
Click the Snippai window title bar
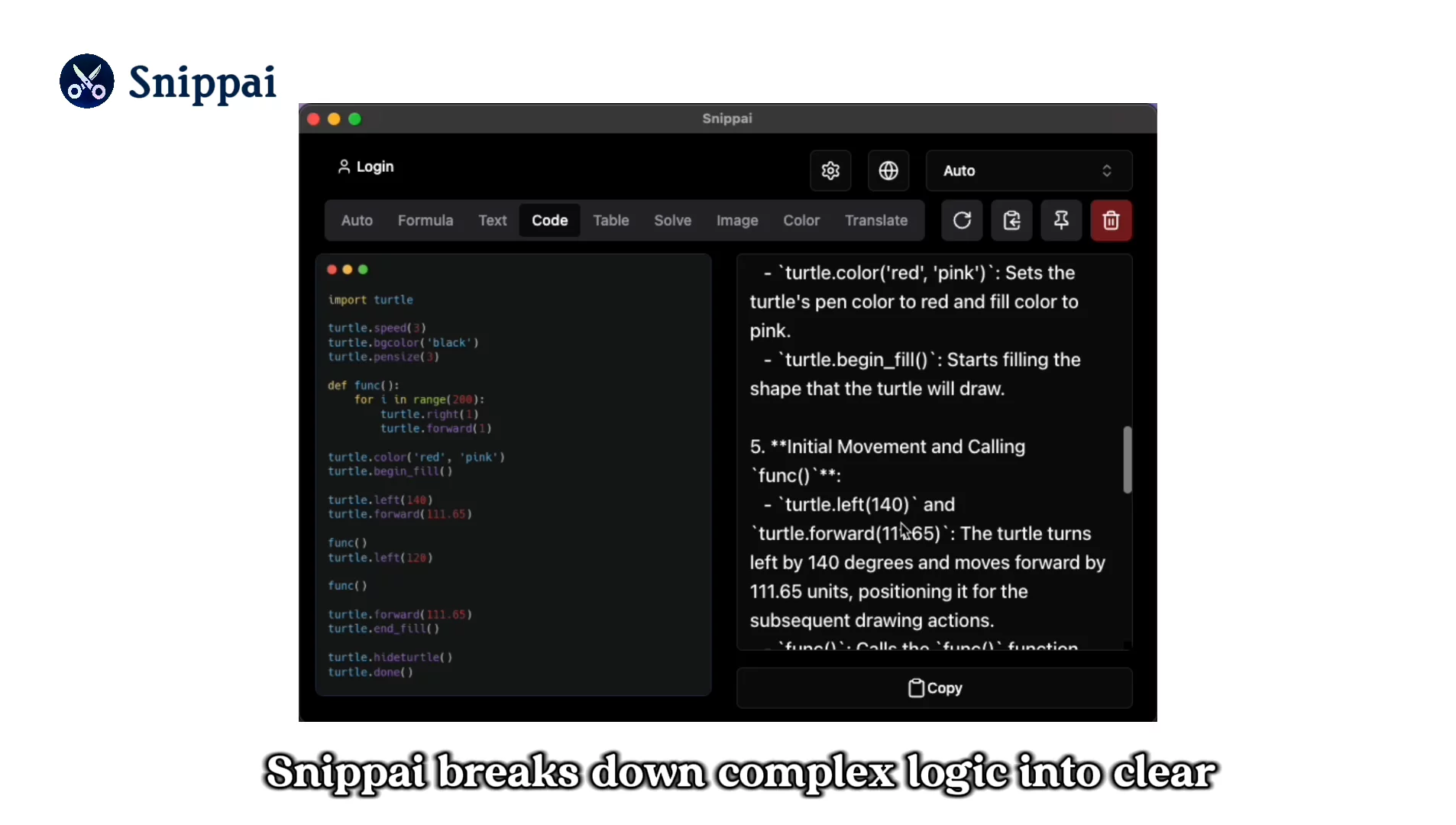tap(727, 118)
